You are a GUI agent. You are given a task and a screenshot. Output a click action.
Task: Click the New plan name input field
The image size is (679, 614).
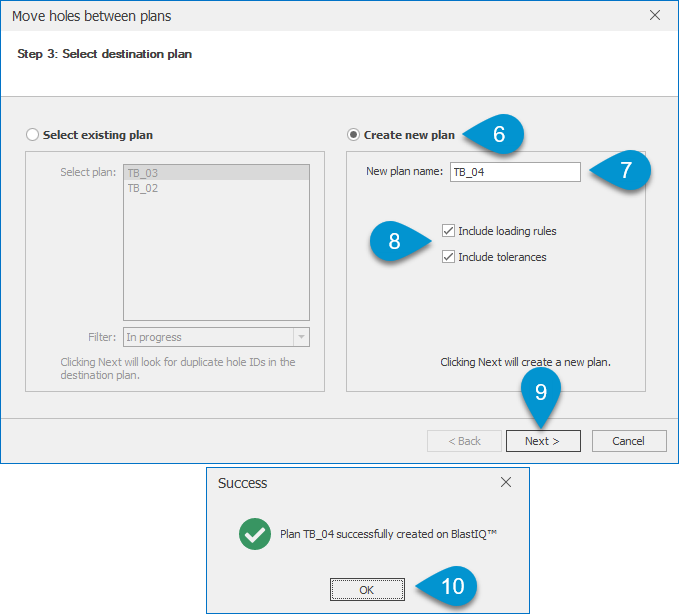click(515, 172)
